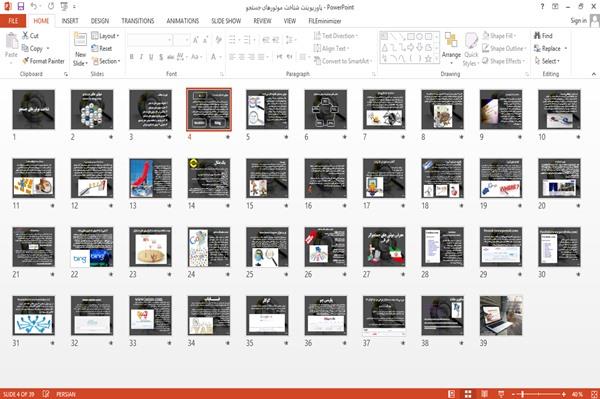The image size is (600, 399).
Task: Decrease the font size
Action: coord(205,40)
